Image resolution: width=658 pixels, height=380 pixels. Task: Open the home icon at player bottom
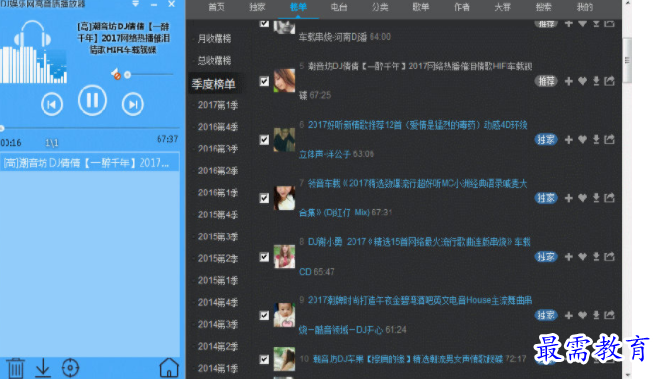pyautogui.click(x=169, y=367)
